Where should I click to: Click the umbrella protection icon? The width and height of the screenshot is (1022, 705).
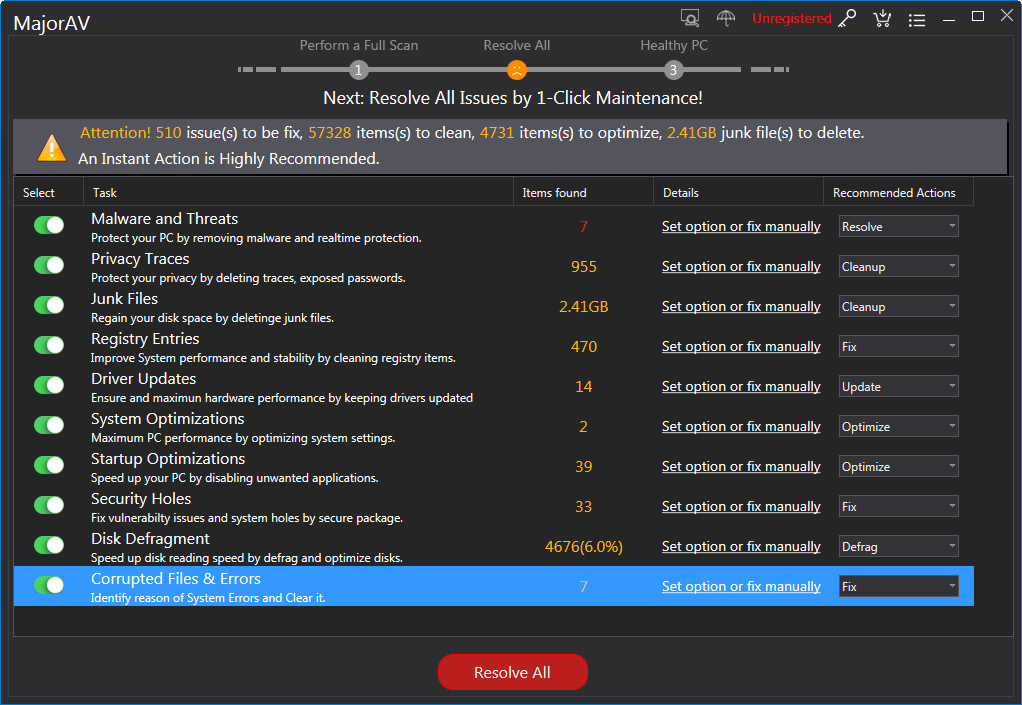(727, 18)
